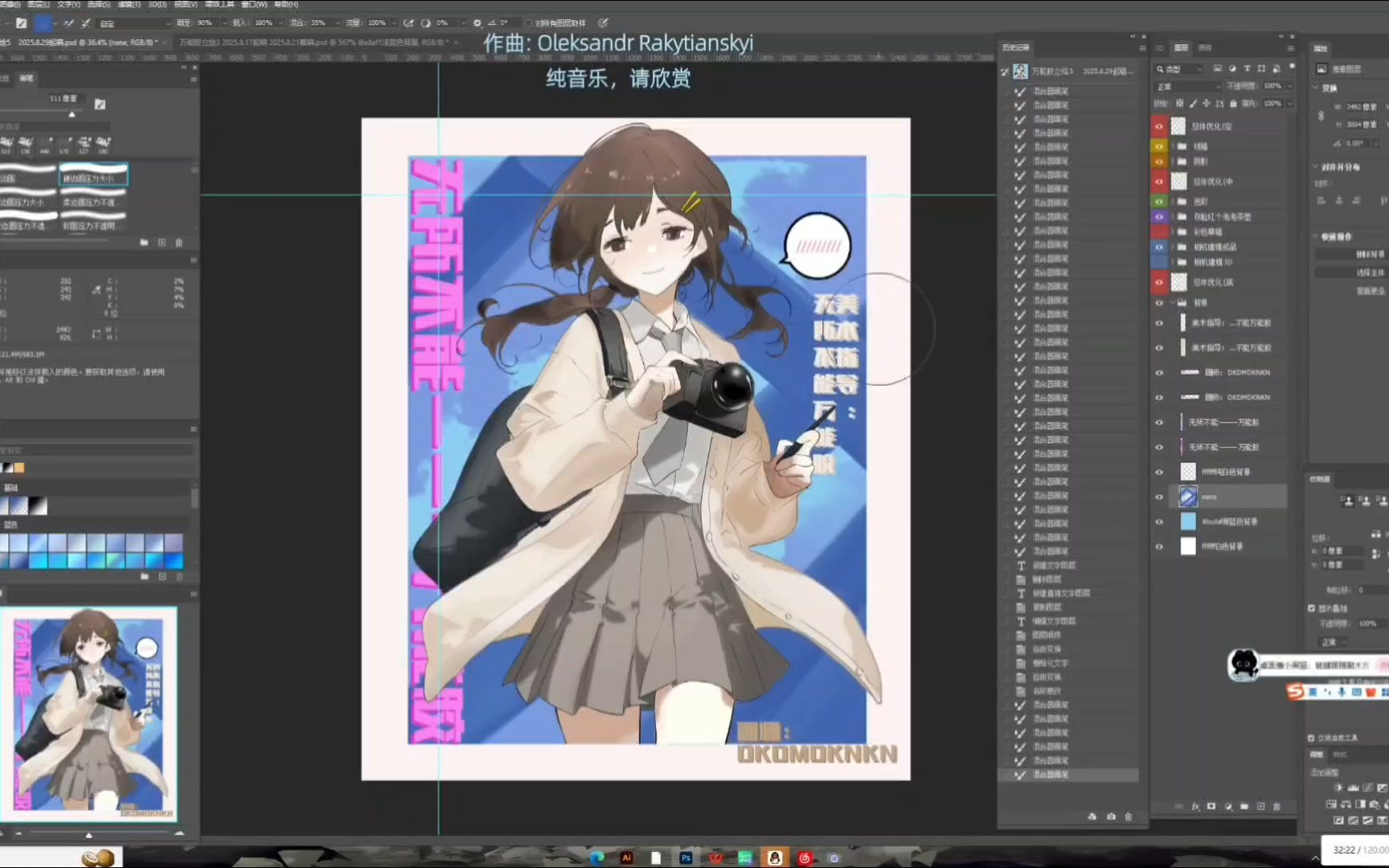Image resolution: width=1389 pixels, height=868 pixels.
Task: Click the add layer style fx icon
Action: [1195, 806]
